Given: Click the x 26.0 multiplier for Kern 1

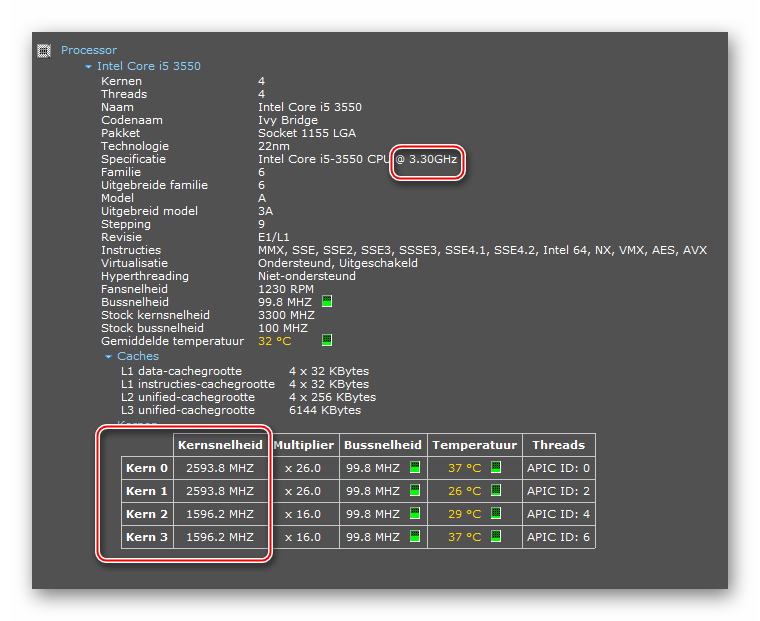Looking at the screenshot, I should click(303, 491).
